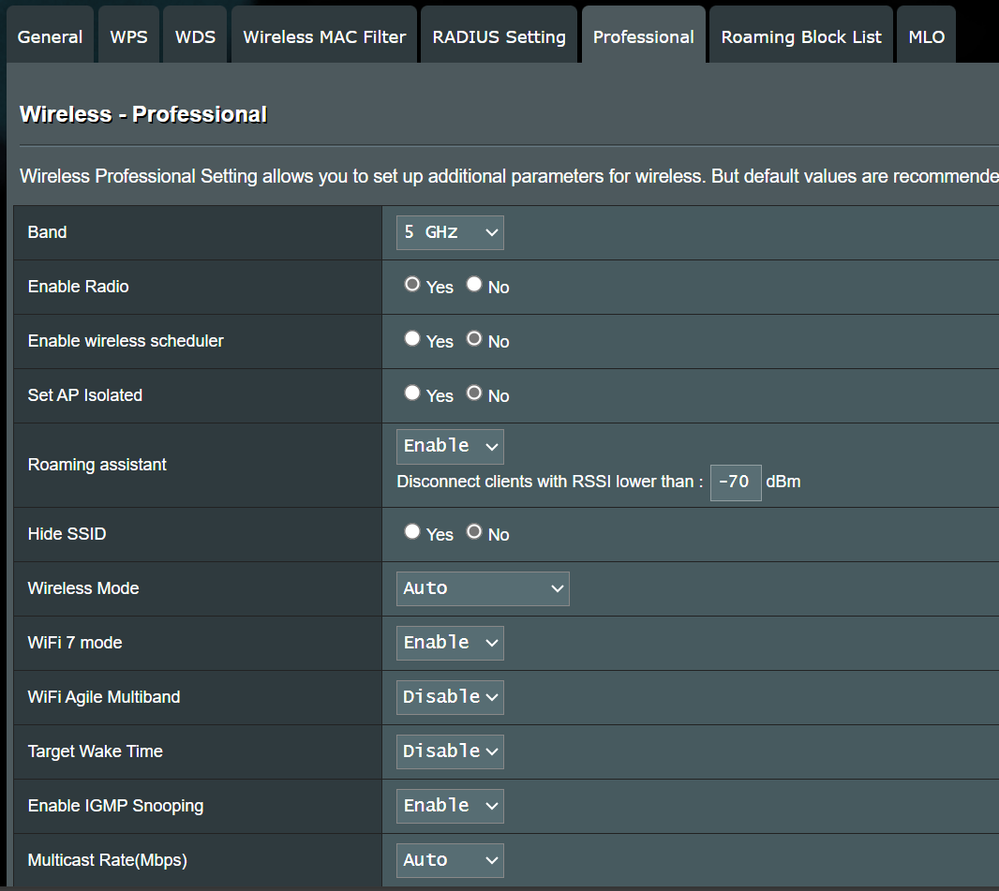
Task: Open the Target Wake Time dropdown
Action: 450,751
